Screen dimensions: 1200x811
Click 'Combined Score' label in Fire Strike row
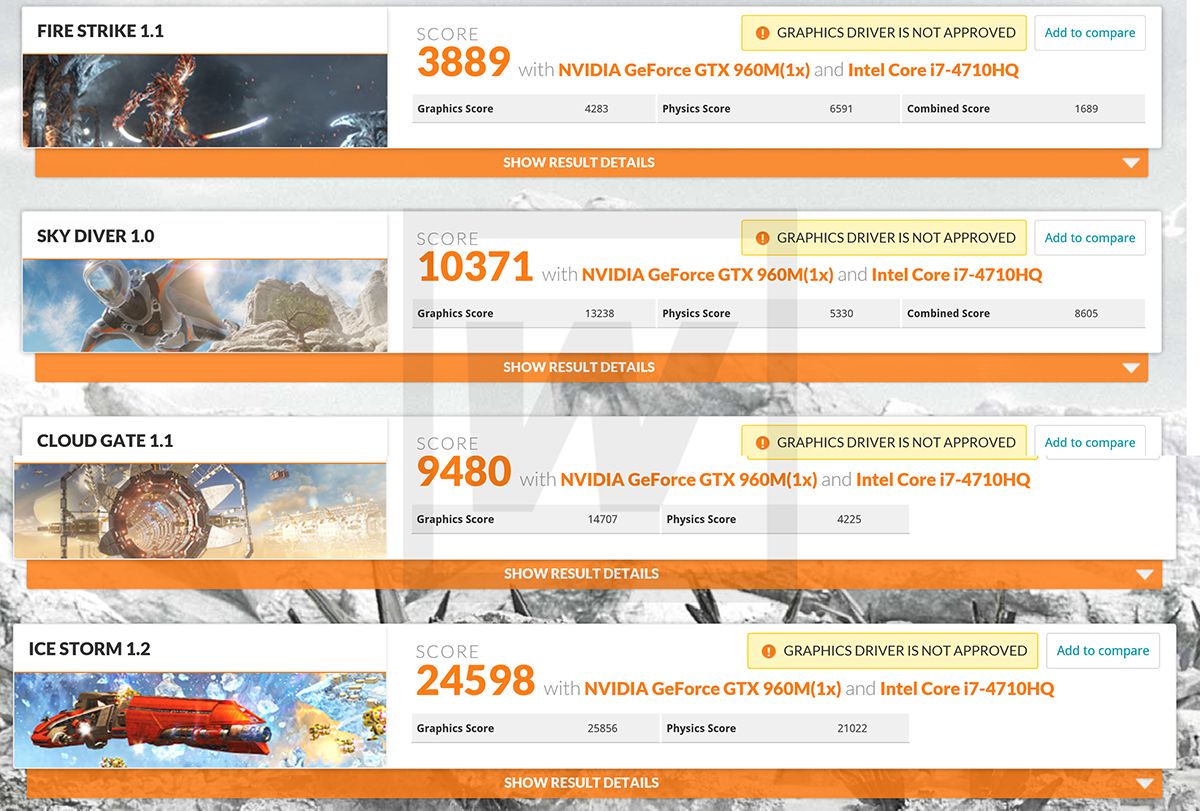click(948, 109)
